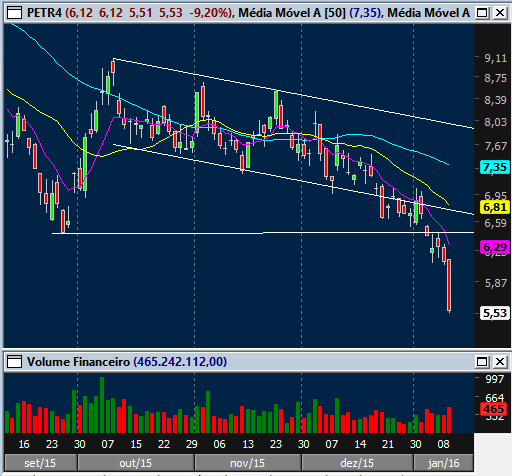Screen dimensions: 512x476
Task: Click the Volume Financeiro title text
Action: pyautogui.click(x=78, y=362)
